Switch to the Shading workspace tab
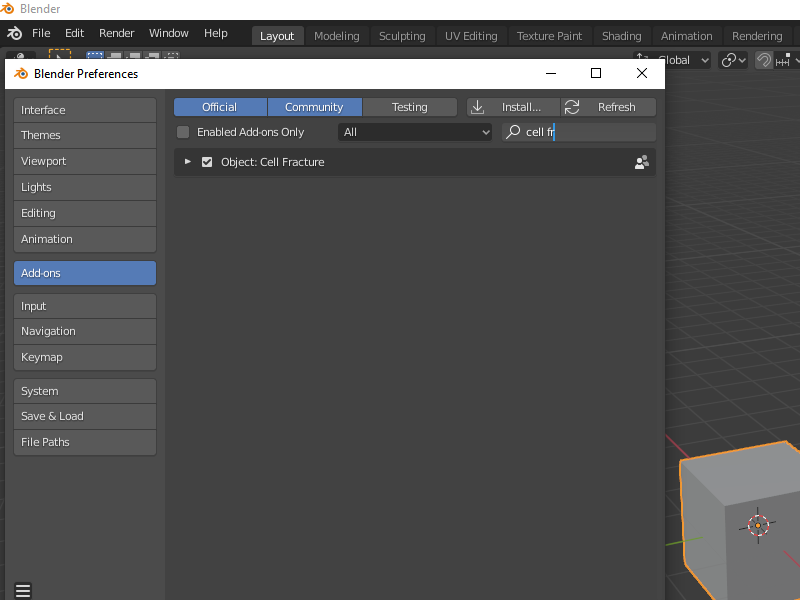The image size is (800, 600). [621, 36]
